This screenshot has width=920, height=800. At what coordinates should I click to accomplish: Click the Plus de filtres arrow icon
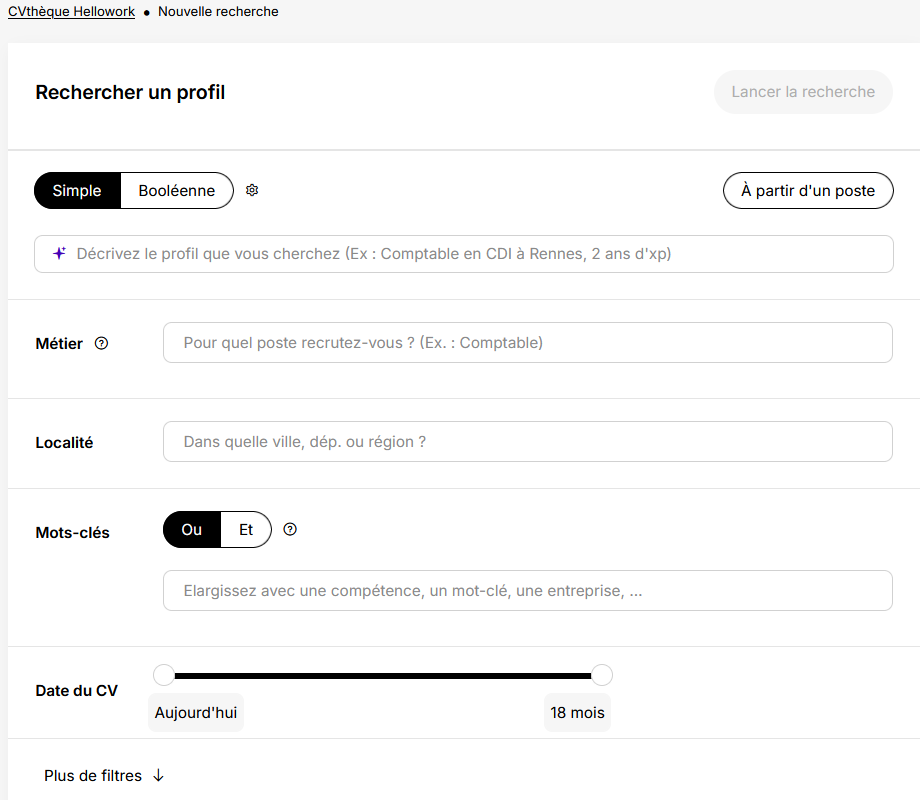pos(158,775)
